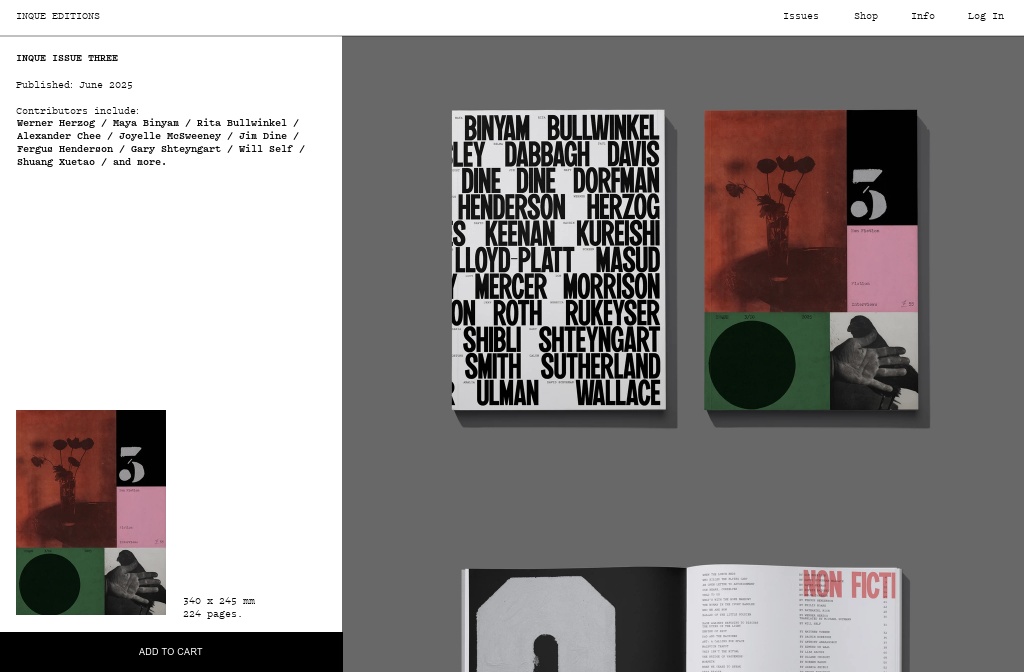1024x672 pixels.
Task: Select the Rita Bullwinkel contributor name
Action: coord(242,123)
